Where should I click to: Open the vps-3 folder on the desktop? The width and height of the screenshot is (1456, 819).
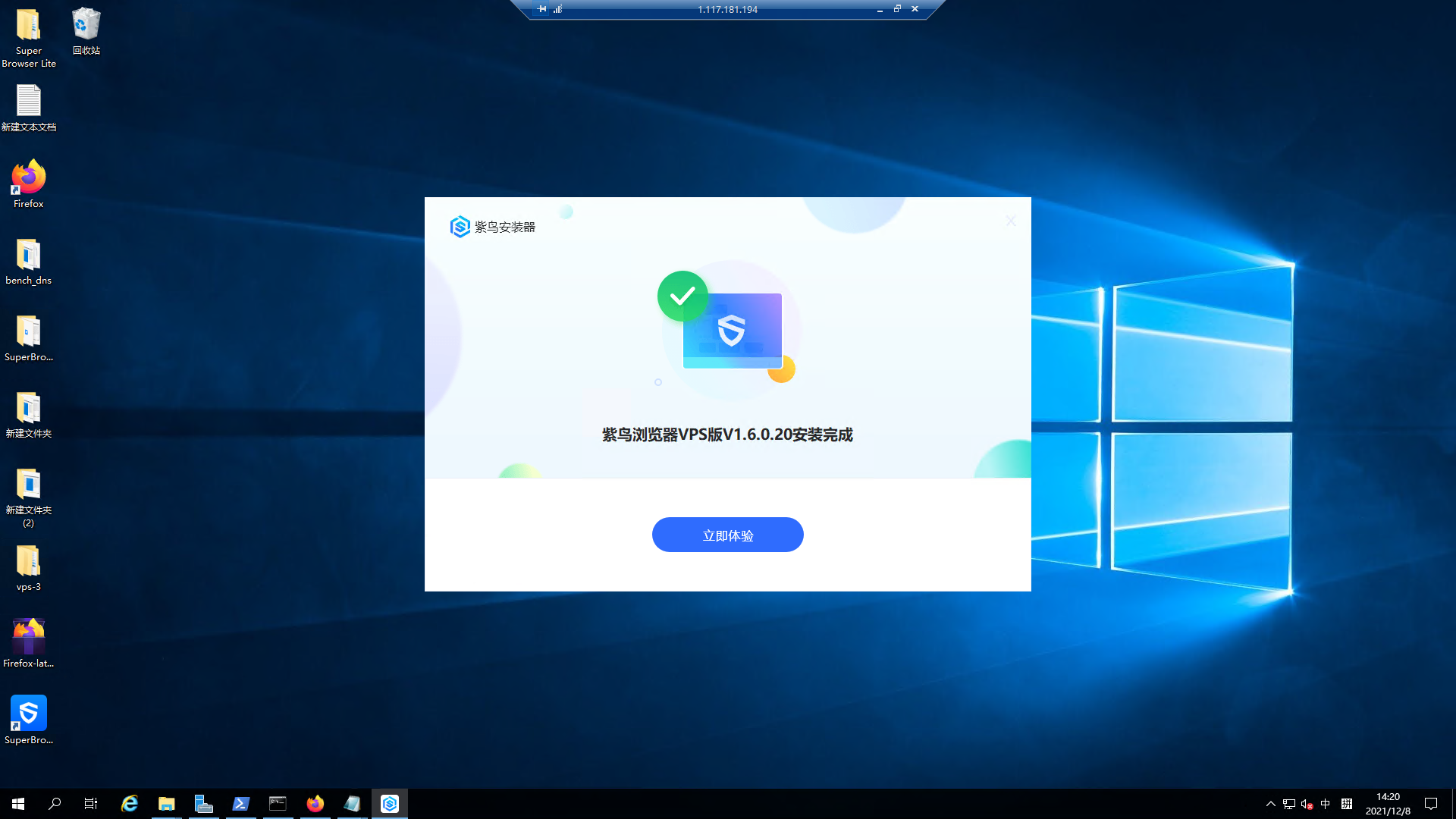click(x=28, y=565)
